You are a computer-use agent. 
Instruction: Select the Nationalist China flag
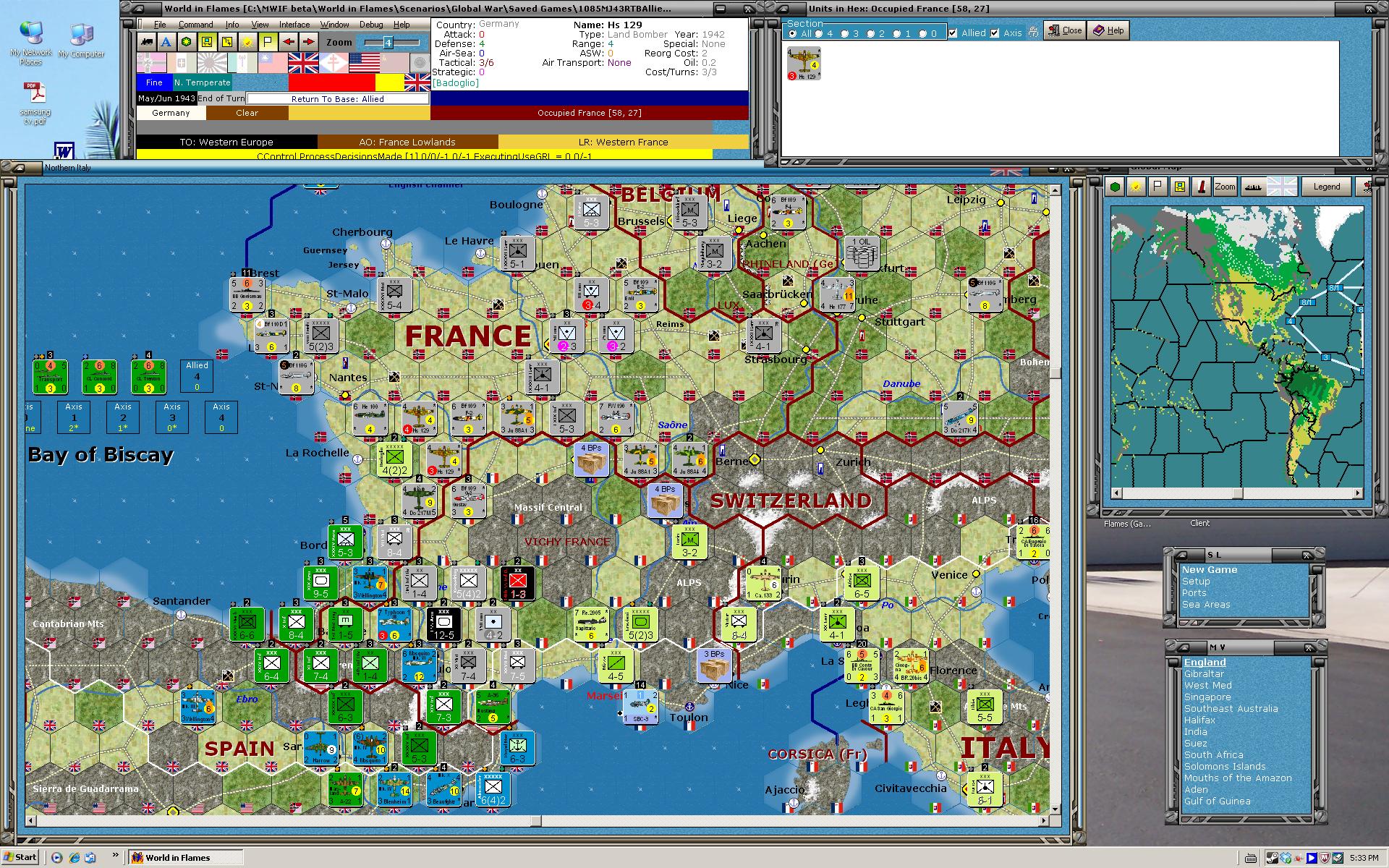273,63
